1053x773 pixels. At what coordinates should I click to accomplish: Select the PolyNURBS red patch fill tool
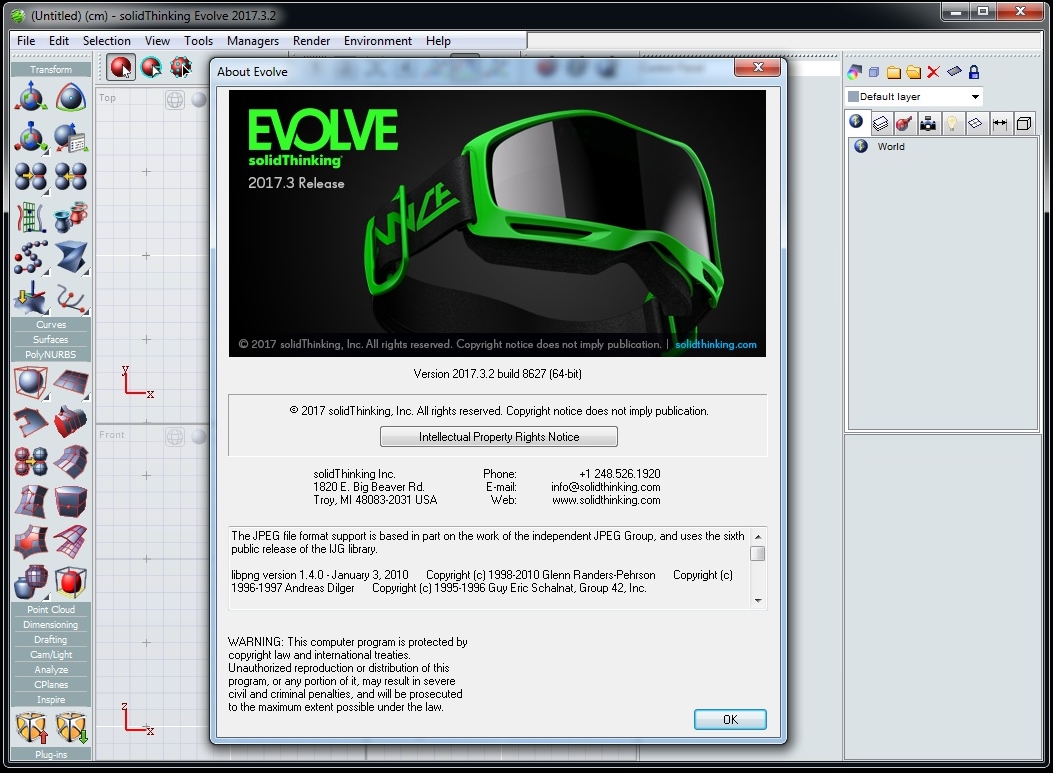click(31, 542)
